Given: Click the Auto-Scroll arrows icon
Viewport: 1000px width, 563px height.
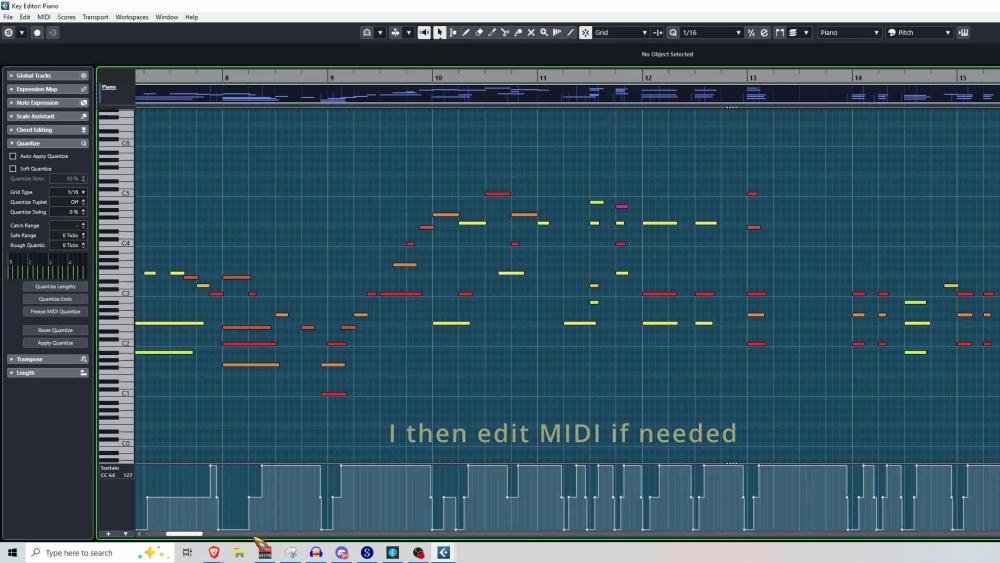Looking at the screenshot, I should click(x=395, y=33).
